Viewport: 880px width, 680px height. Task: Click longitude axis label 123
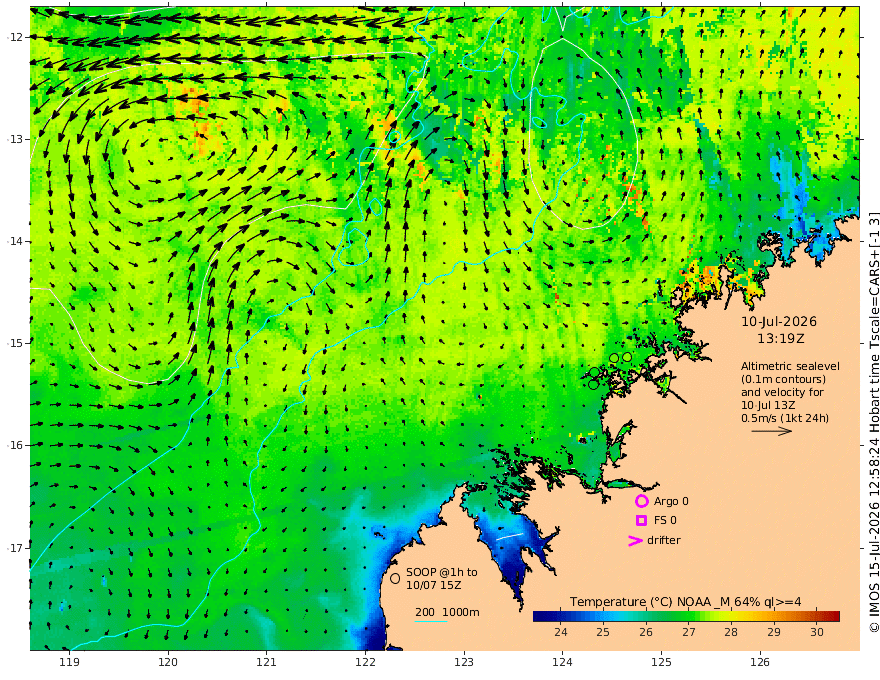(464, 662)
